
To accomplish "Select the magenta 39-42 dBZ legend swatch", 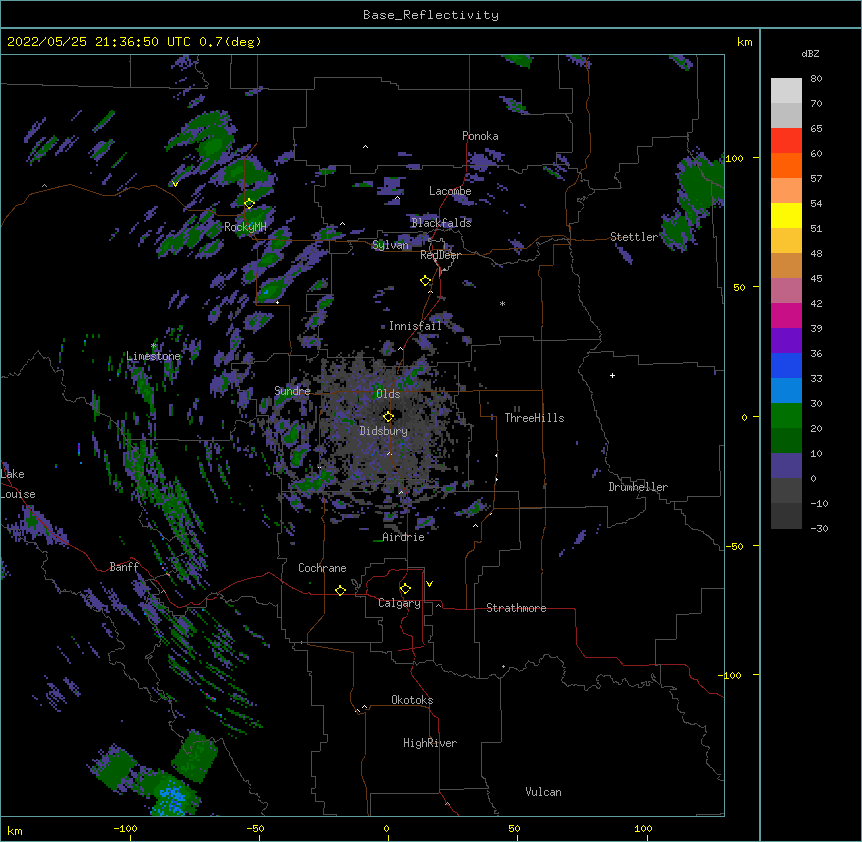I will (786, 315).
